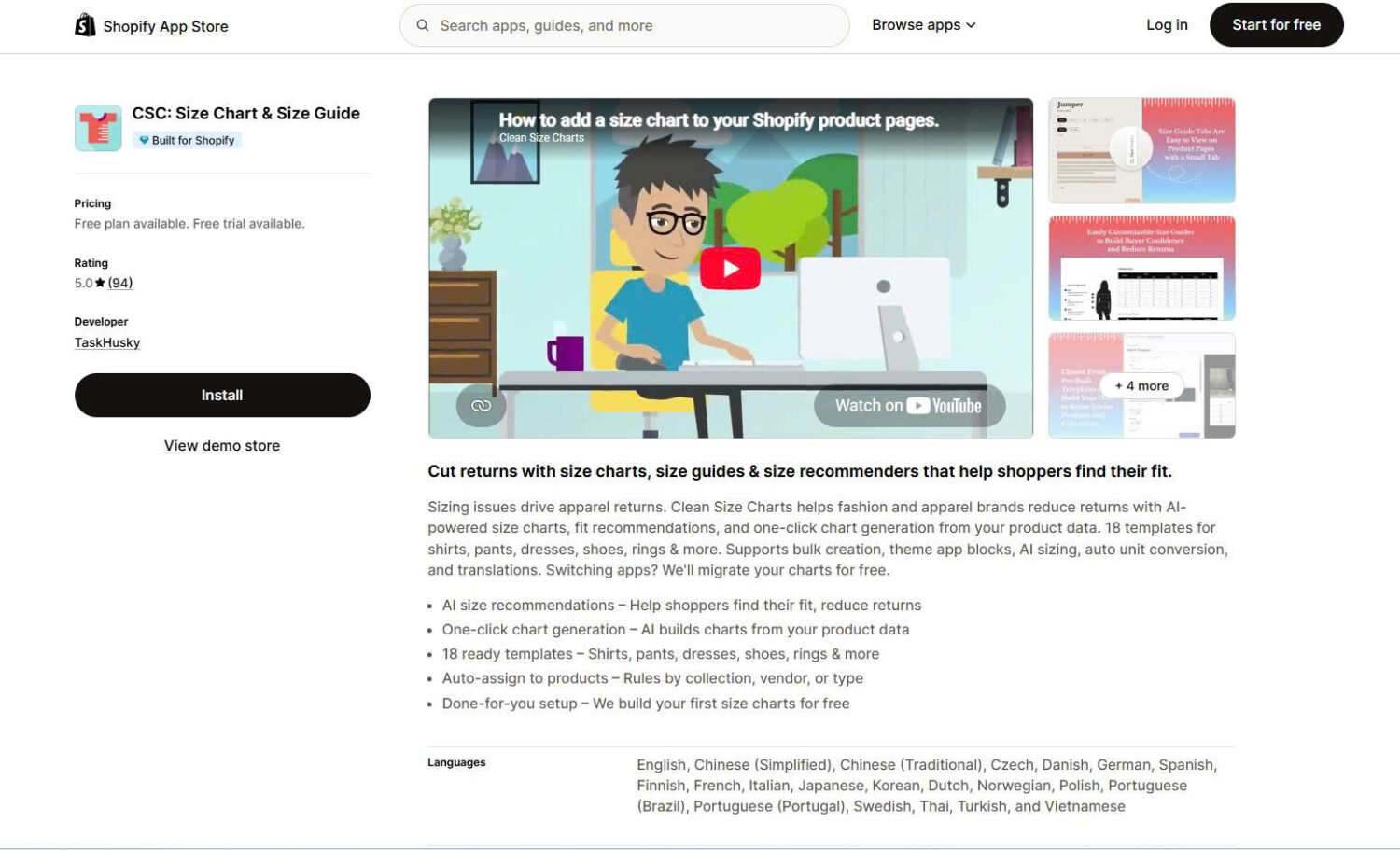Click the Install button
1400x850 pixels.
click(x=222, y=396)
